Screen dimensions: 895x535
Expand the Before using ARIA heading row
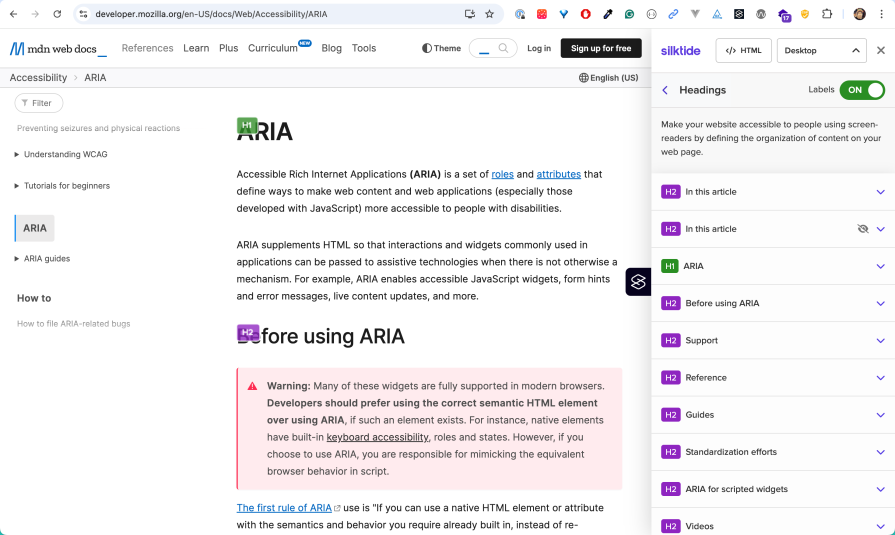tap(880, 303)
